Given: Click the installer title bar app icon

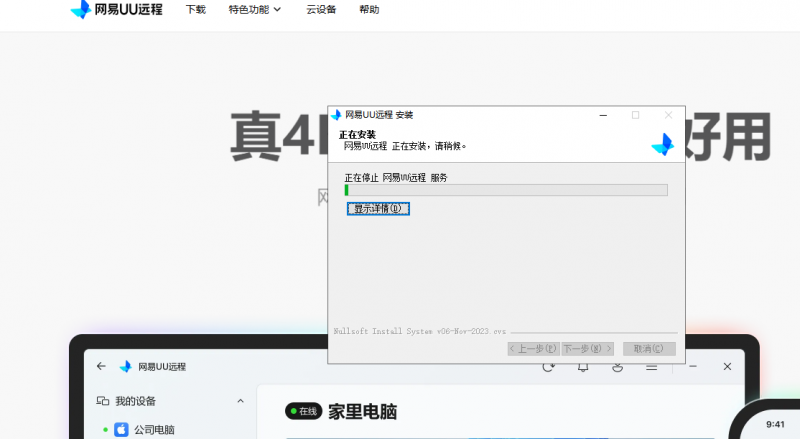Looking at the screenshot, I should coord(336,115).
